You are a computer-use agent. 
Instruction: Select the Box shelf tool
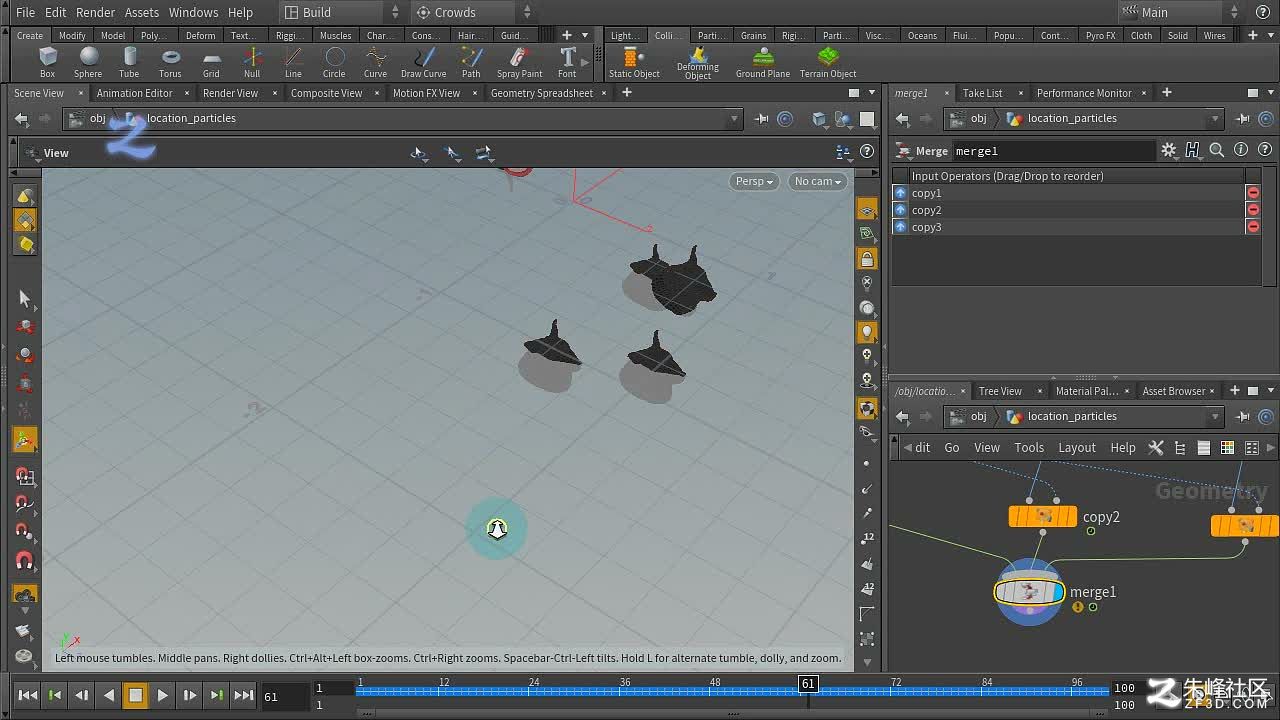tap(47, 62)
